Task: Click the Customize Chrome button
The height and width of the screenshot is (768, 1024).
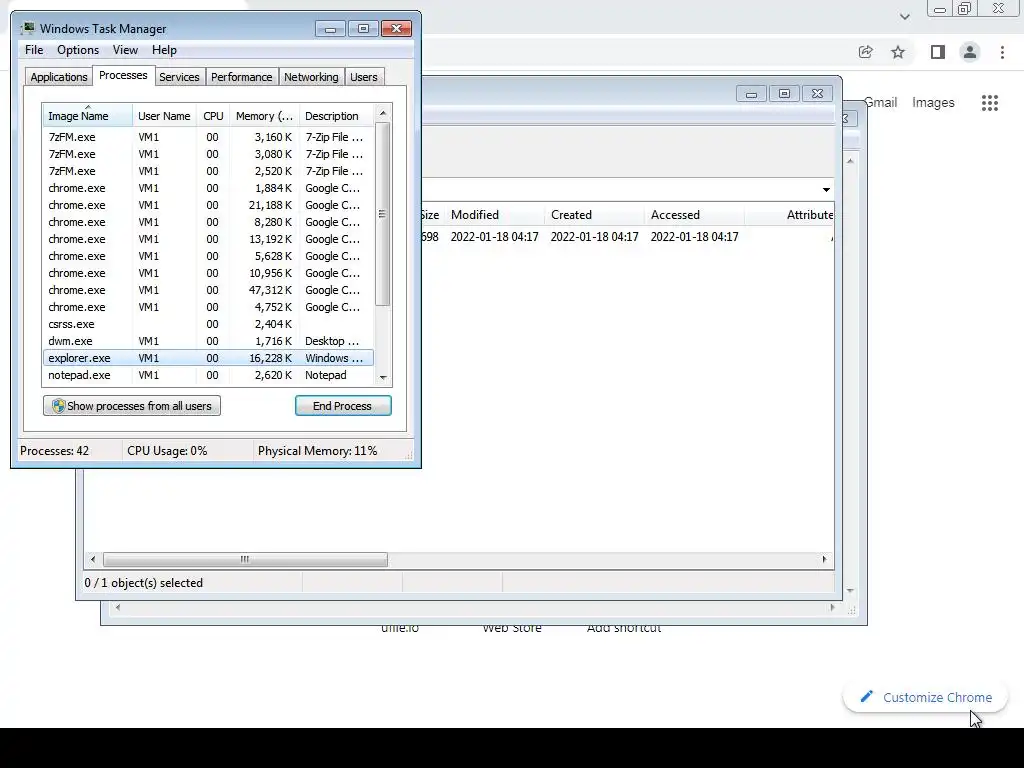Action: pos(925,697)
